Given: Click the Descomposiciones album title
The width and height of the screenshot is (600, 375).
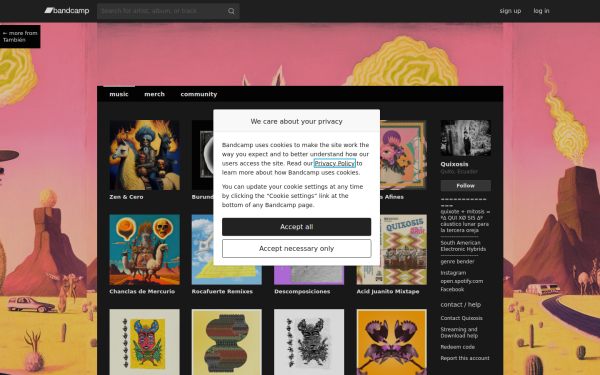Looking at the screenshot, I should pyautogui.click(x=302, y=292).
